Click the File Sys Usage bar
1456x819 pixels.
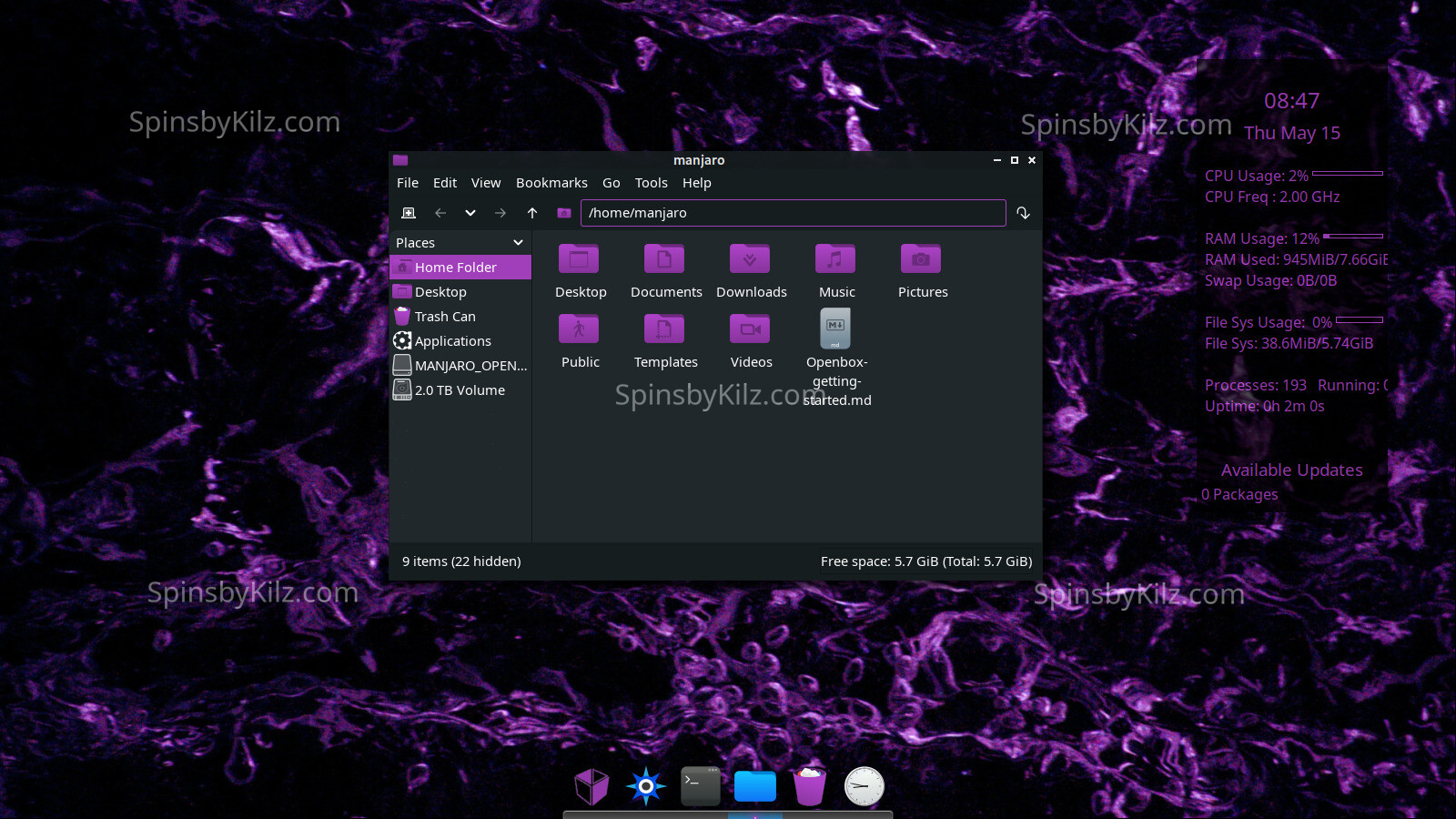pyautogui.click(x=1360, y=320)
